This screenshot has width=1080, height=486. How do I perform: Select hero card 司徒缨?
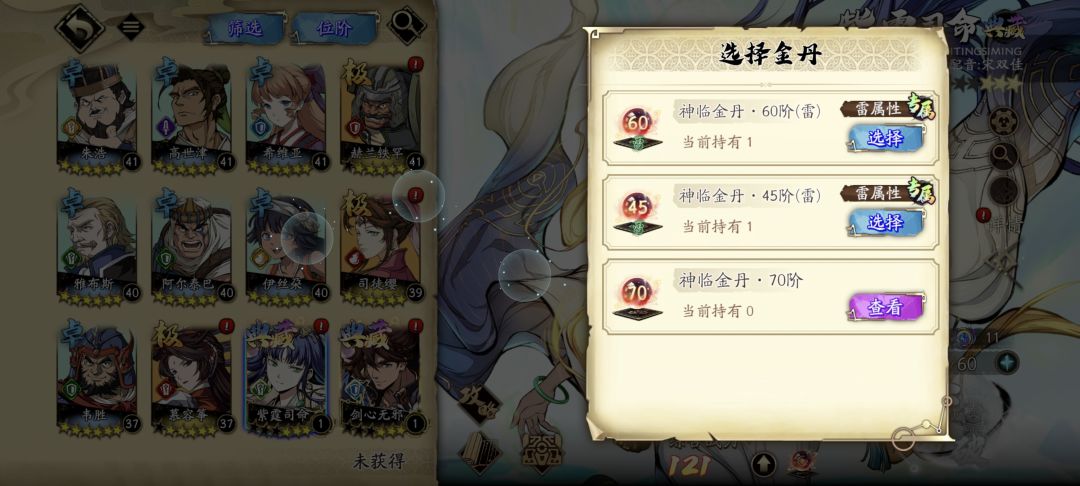point(381,248)
